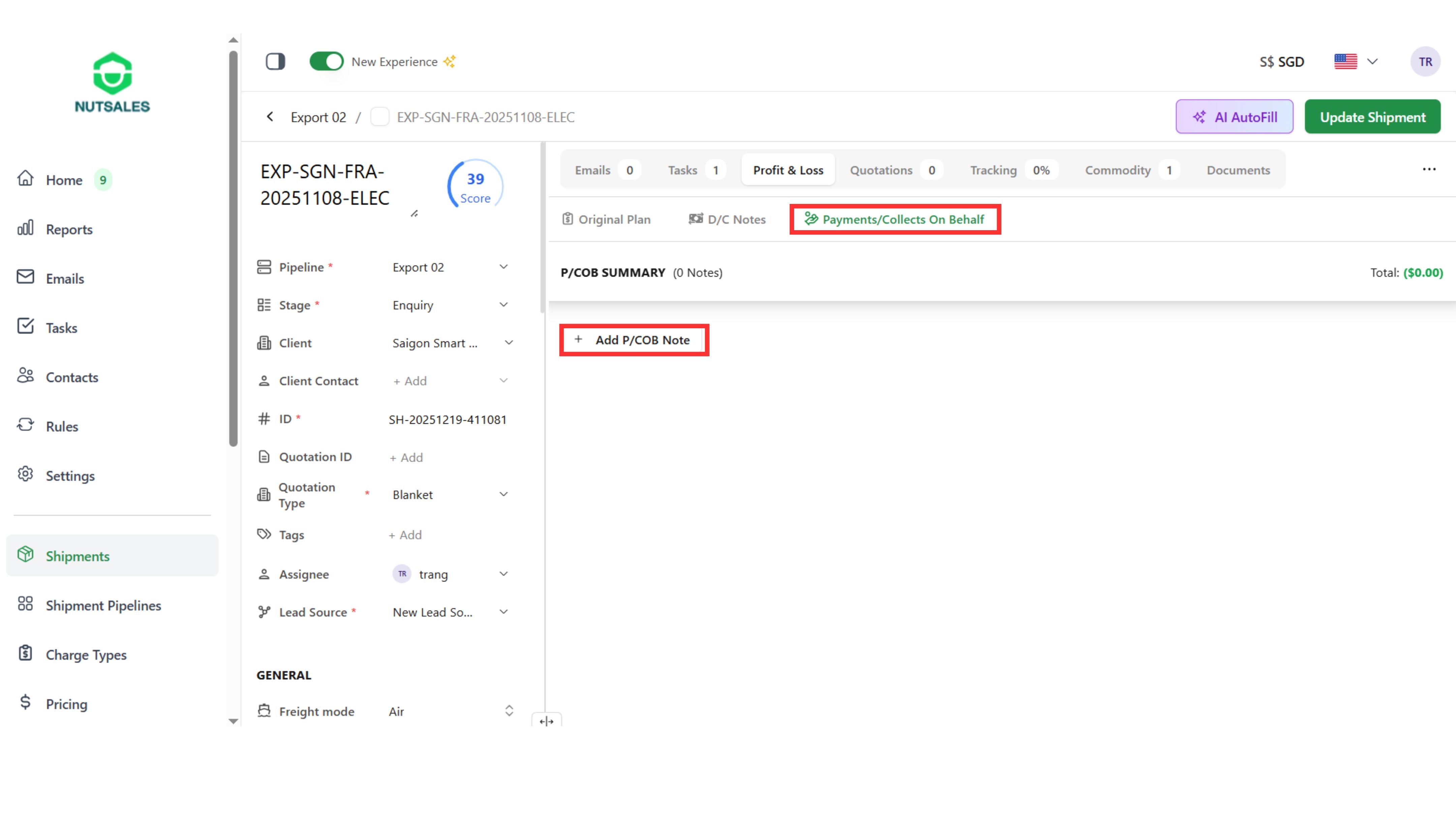Screen dimensions: 1456x819
Task: Click the three-dot more options icon
Action: point(1429,170)
